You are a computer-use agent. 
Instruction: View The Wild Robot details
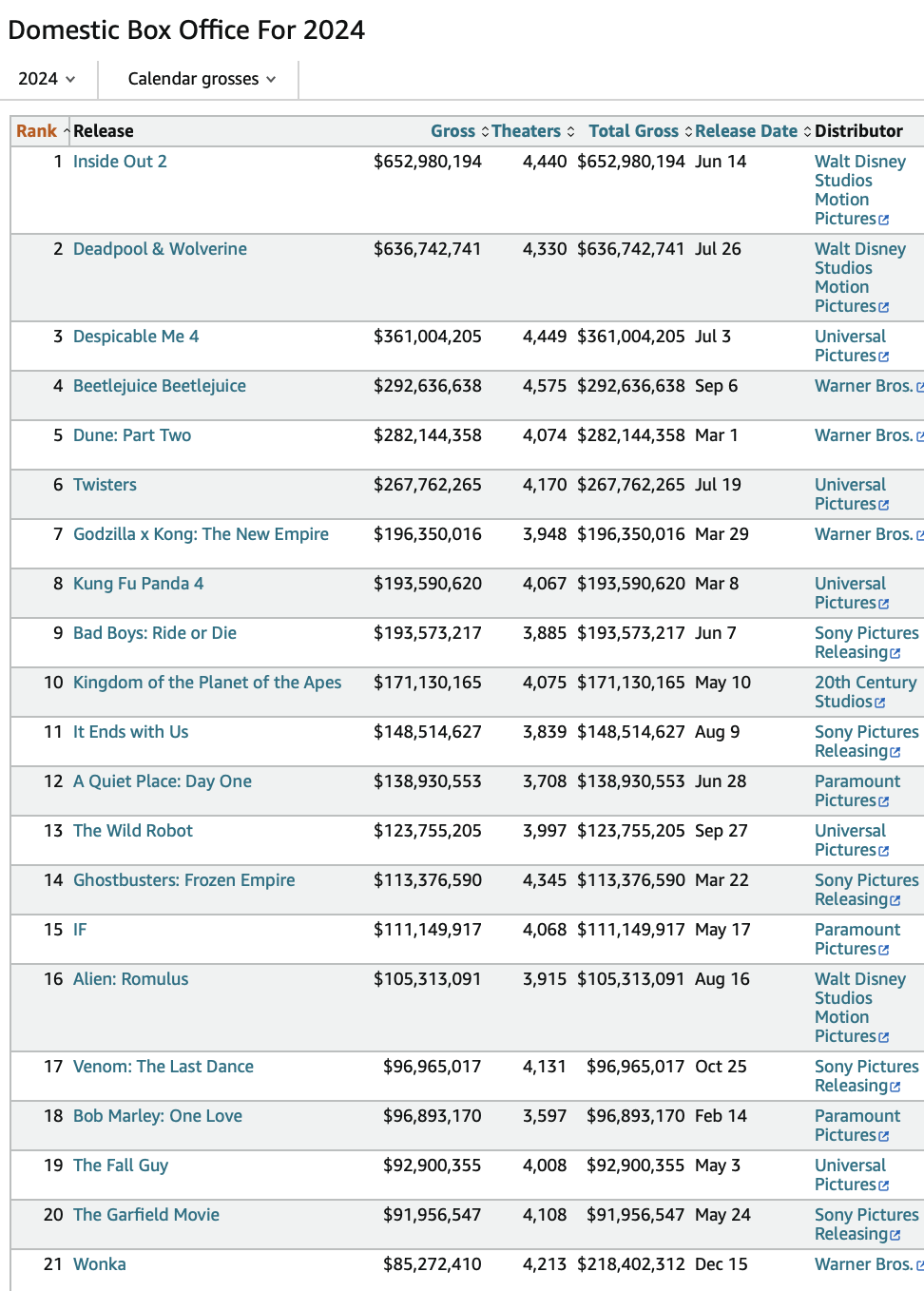click(x=133, y=831)
